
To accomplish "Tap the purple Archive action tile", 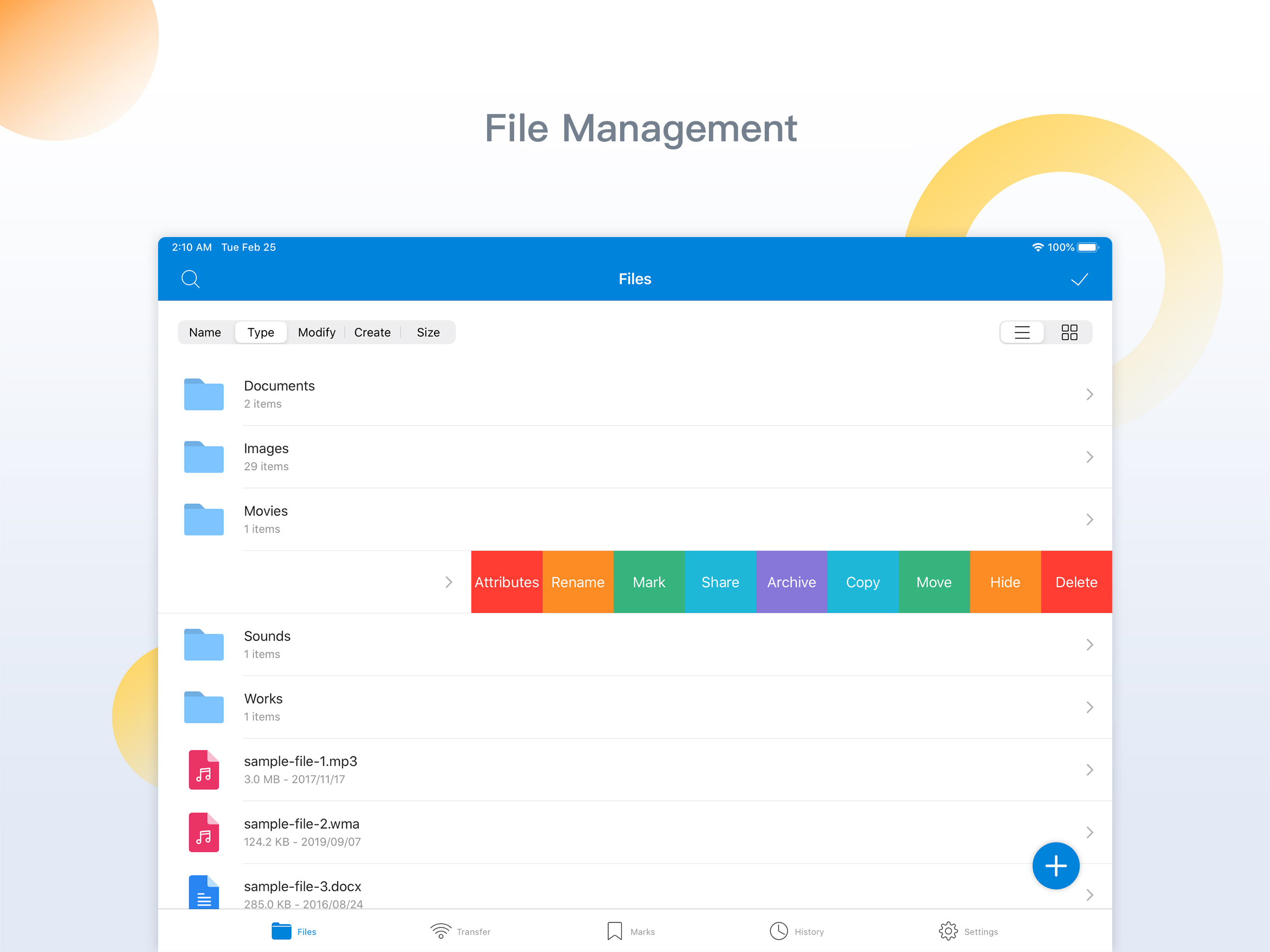I will coord(791,582).
